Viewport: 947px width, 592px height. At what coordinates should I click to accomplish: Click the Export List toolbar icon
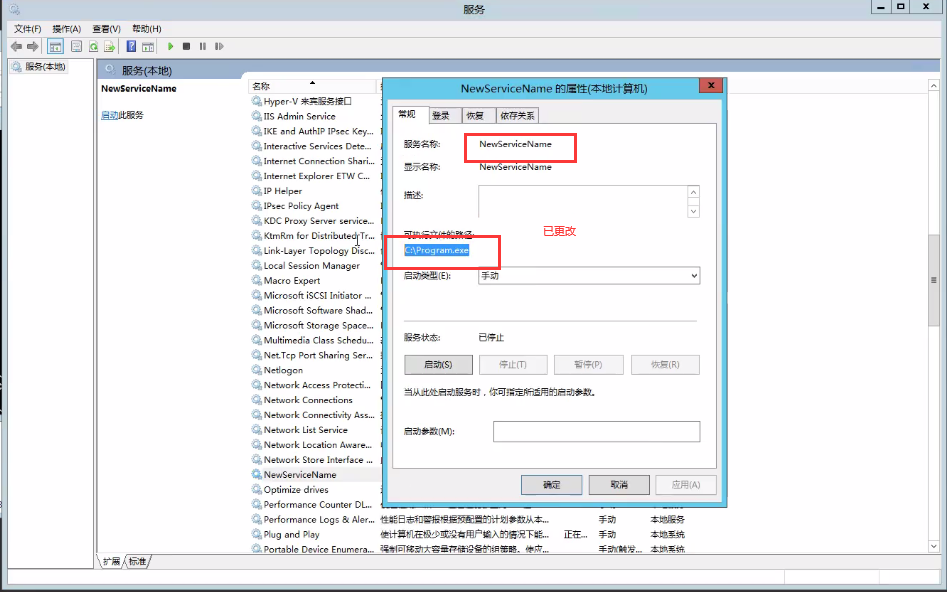(109, 46)
